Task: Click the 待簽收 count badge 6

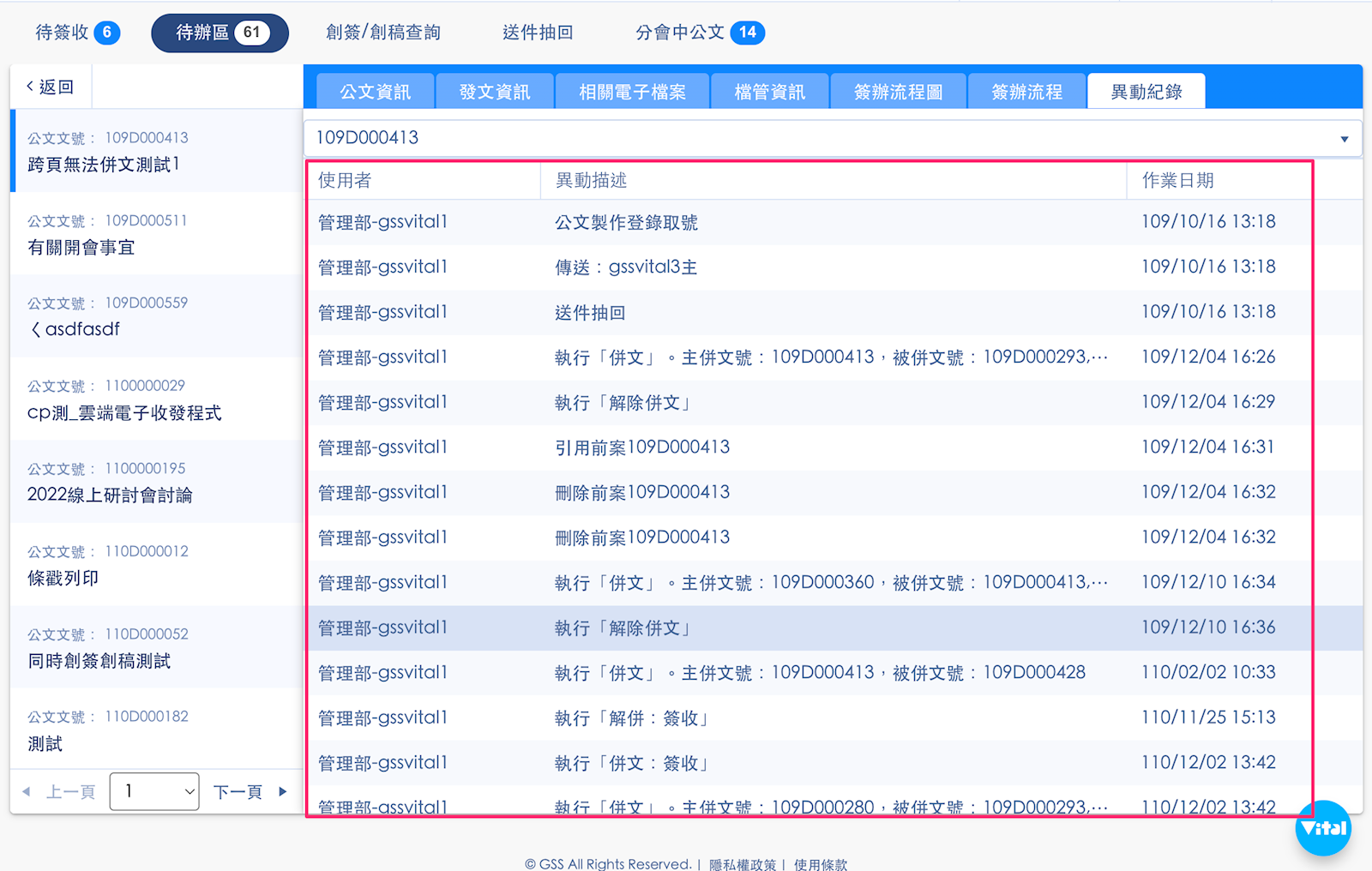Action: 107,33
